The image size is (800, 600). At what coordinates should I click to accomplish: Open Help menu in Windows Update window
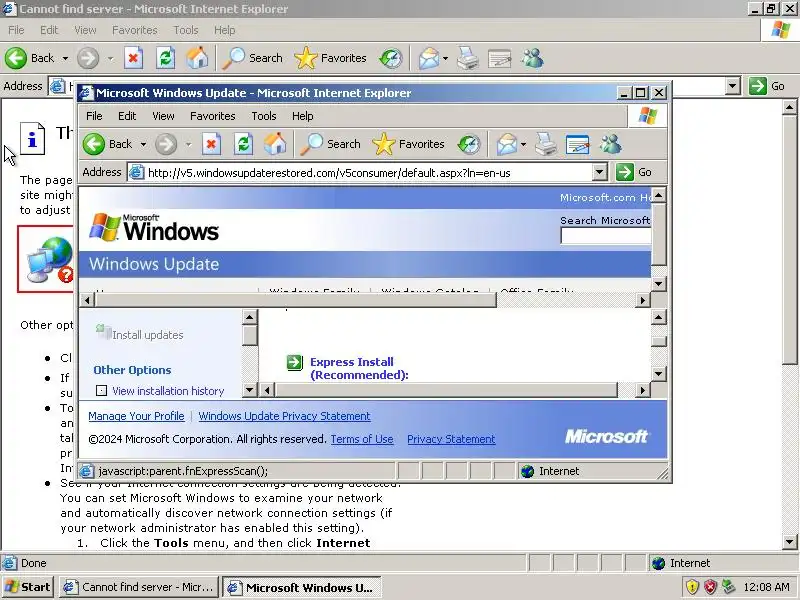[303, 116]
